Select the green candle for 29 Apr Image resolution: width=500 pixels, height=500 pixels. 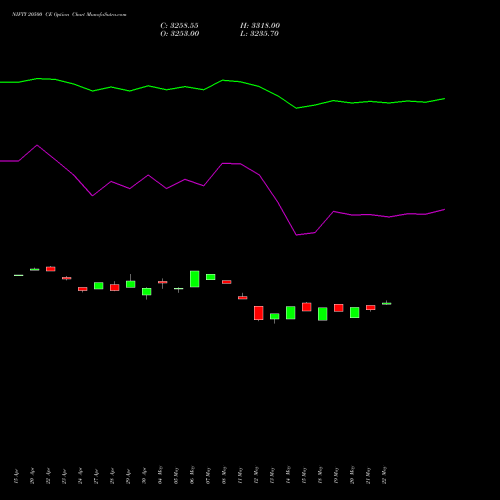[x=131, y=284]
